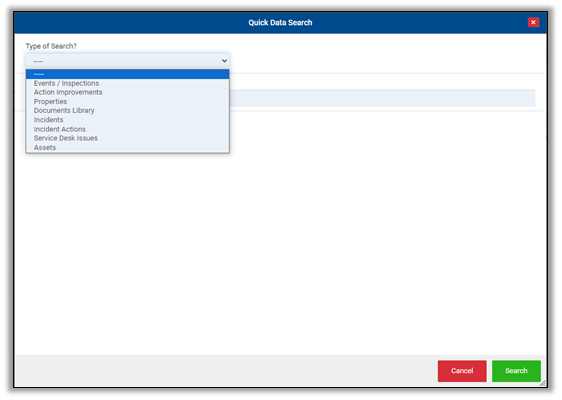Pick Incident Actions search type

click(128, 129)
